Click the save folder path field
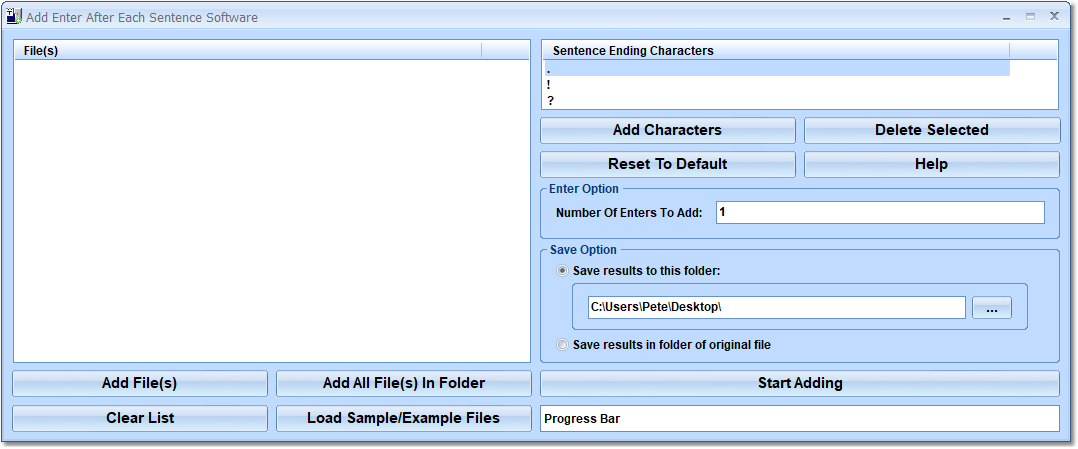This screenshot has height=449, width=1078. pyautogui.click(x=776, y=308)
